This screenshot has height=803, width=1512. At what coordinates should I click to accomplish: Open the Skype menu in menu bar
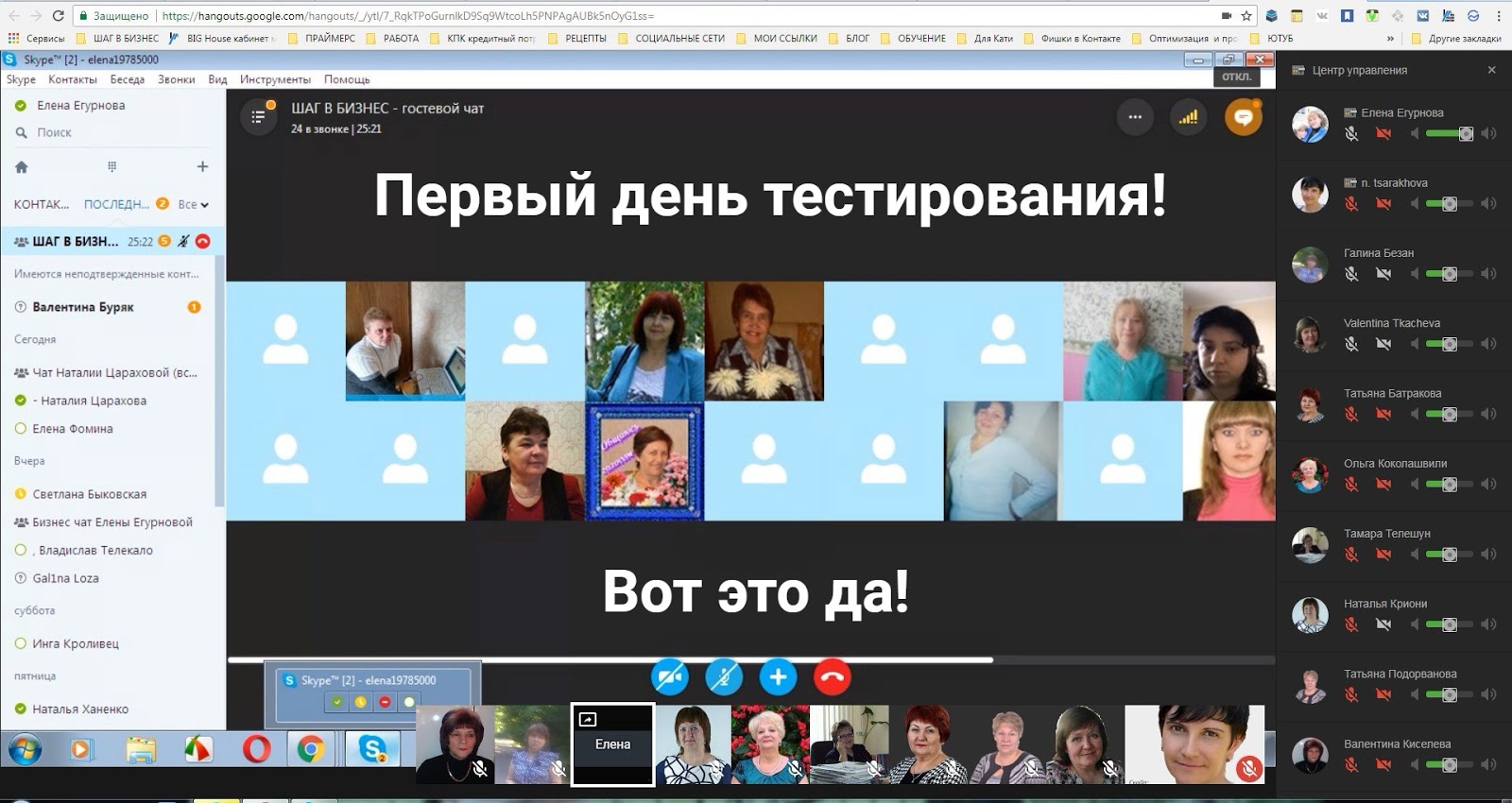(x=21, y=79)
